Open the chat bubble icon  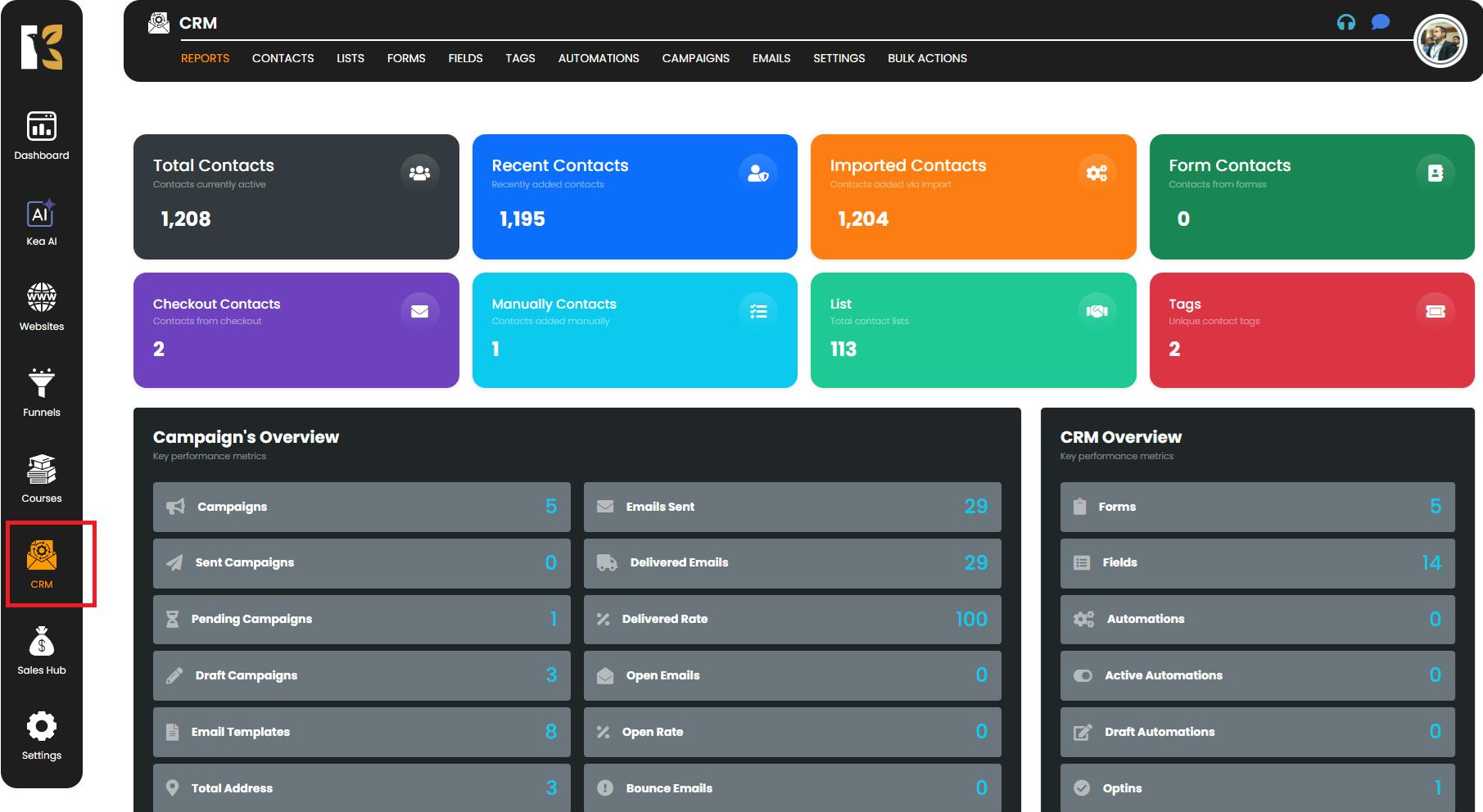pyautogui.click(x=1381, y=22)
